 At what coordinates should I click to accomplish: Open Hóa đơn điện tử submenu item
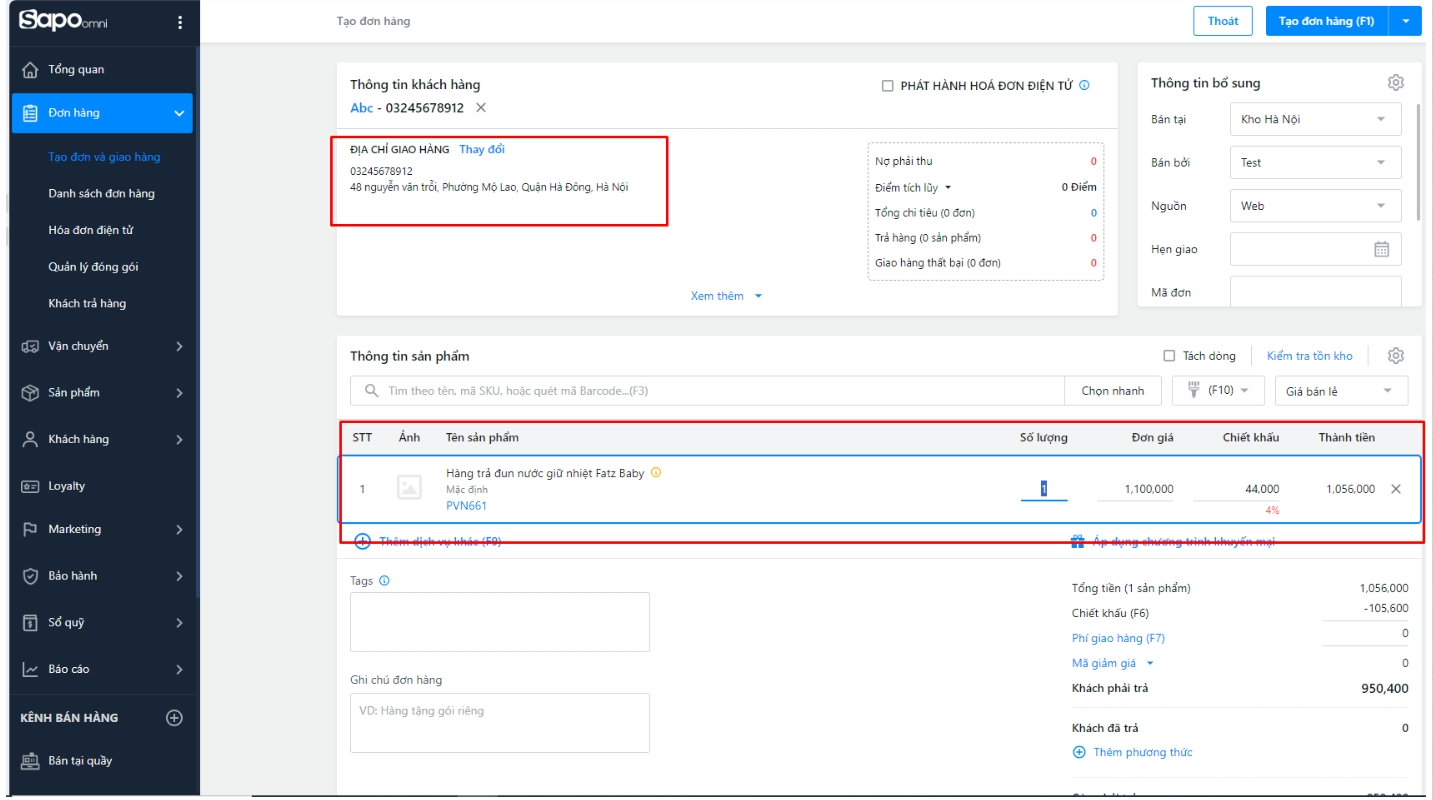tap(91, 230)
